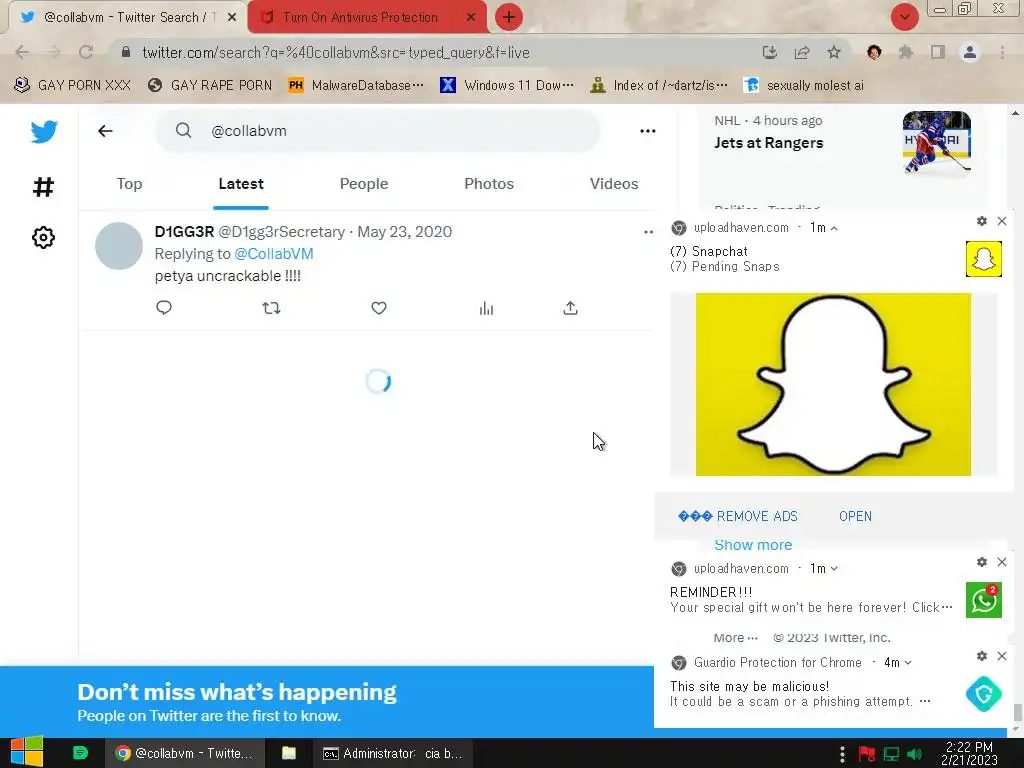Open a new tab with the plus

click(509, 17)
